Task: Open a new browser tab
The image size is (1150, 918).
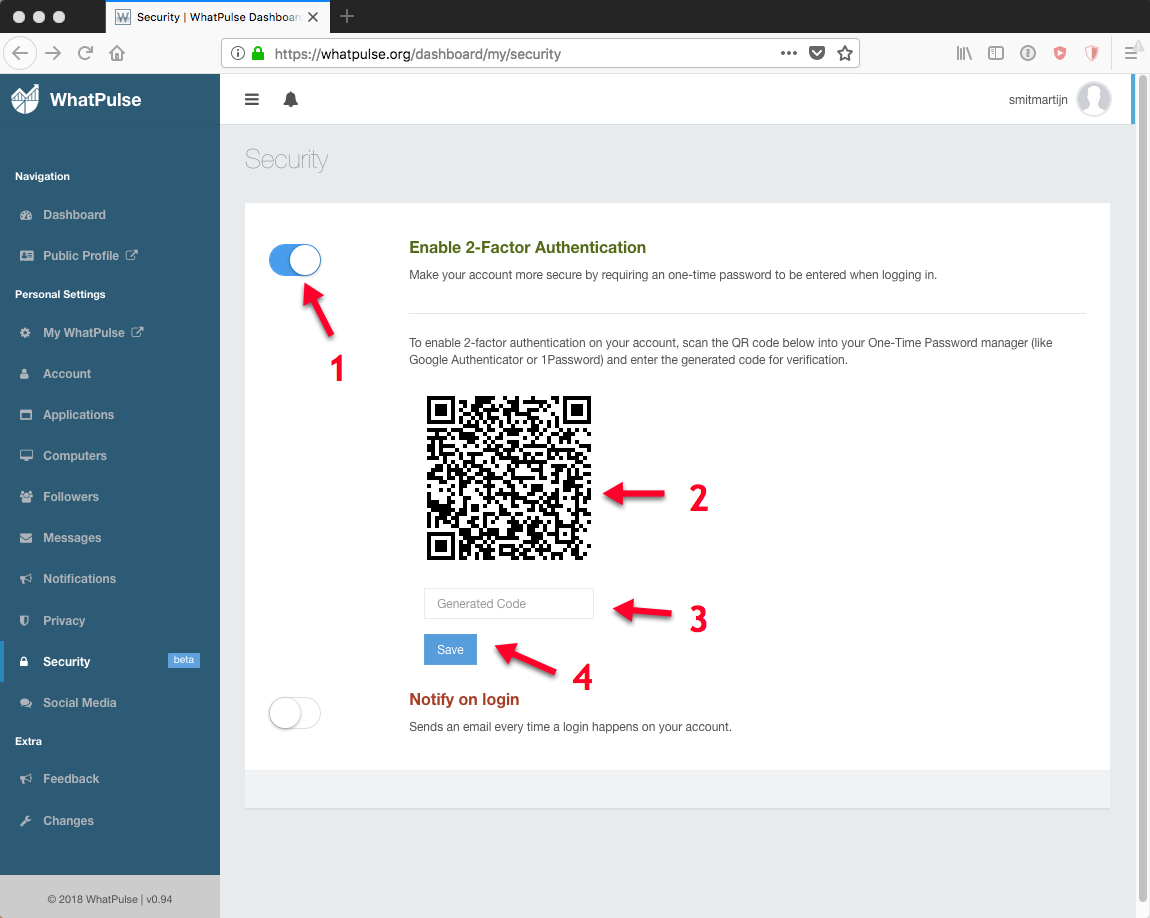Action: pos(347,16)
